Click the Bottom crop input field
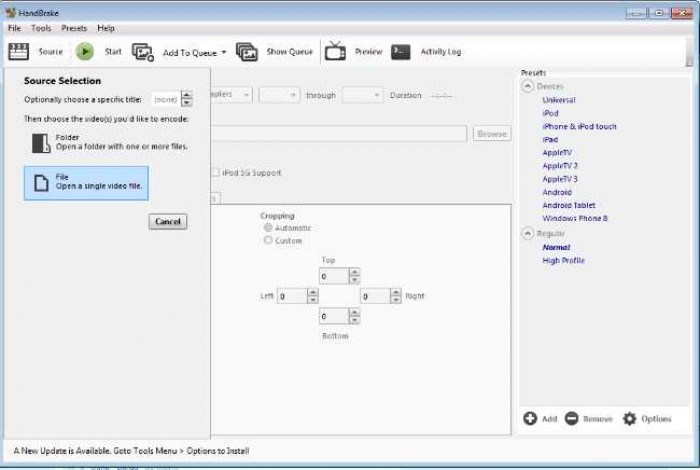700x470 pixels. [x=334, y=316]
